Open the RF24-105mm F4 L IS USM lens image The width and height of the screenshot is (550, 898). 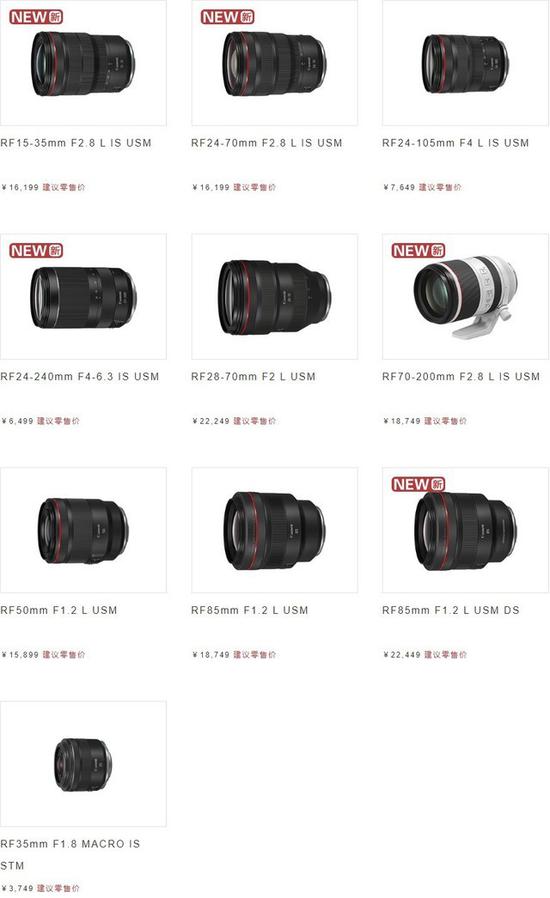pos(465,63)
